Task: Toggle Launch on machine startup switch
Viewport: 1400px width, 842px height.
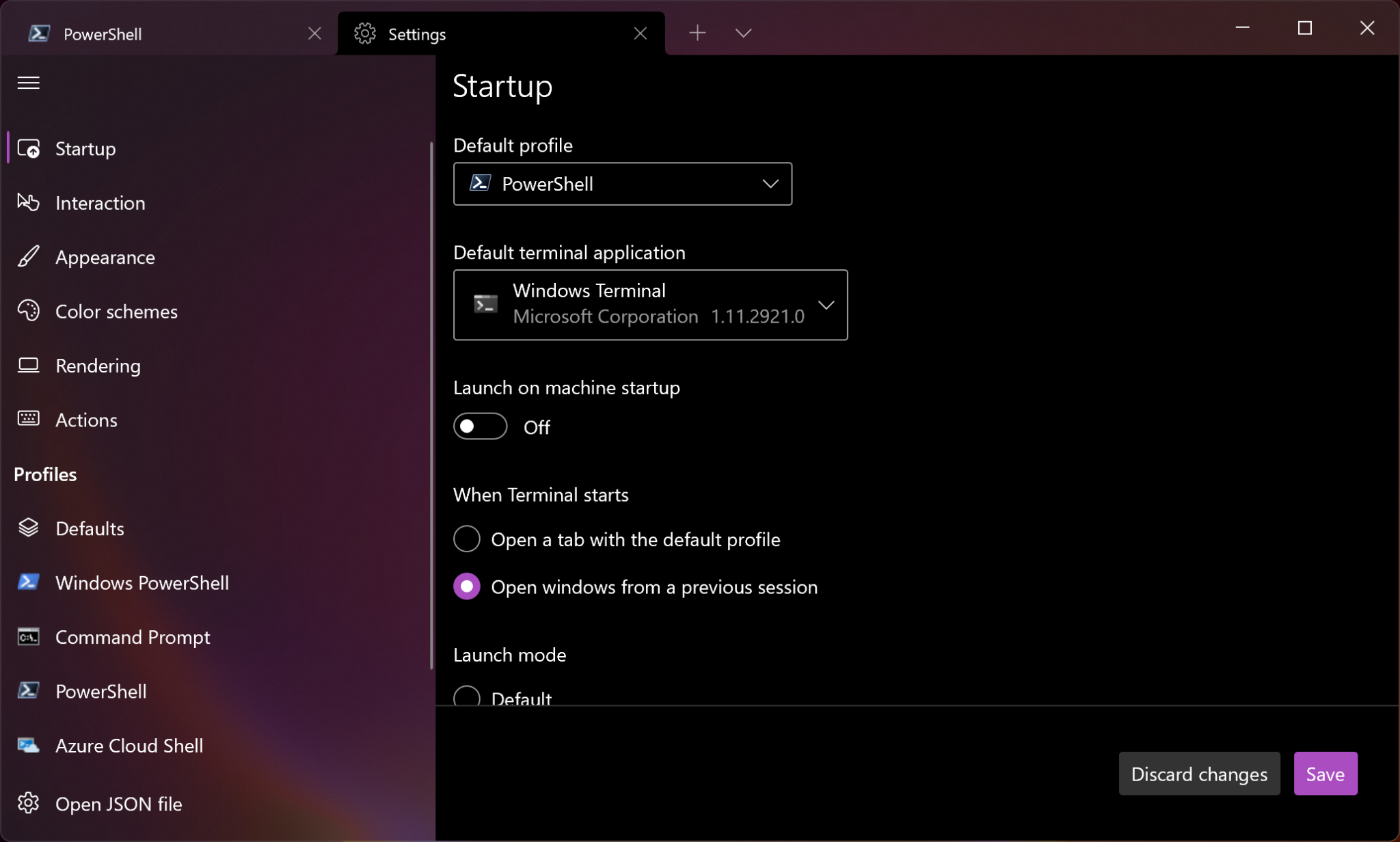Action: point(480,426)
